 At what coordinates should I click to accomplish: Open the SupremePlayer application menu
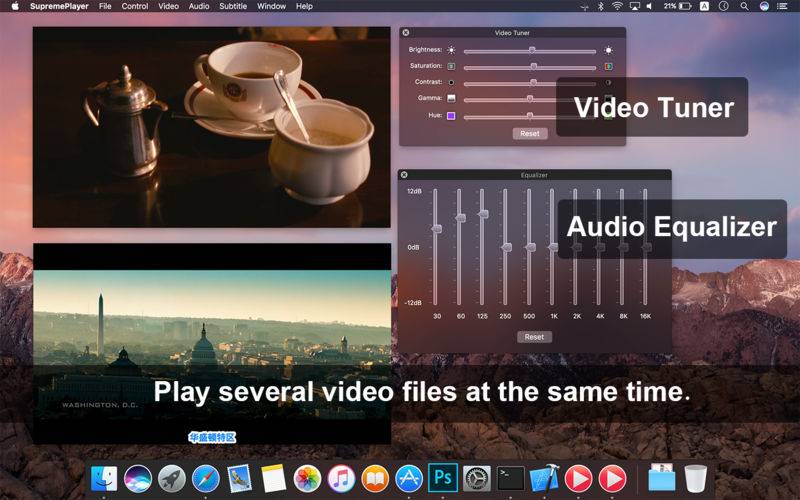tap(59, 6)
